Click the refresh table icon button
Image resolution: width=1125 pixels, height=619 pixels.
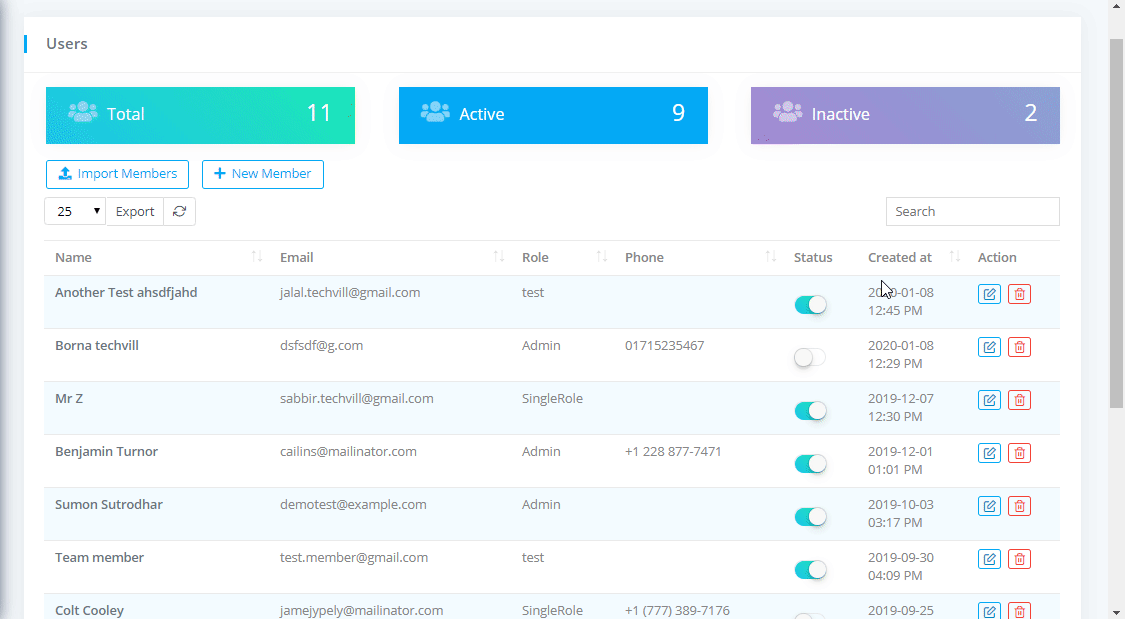point(180,211)
